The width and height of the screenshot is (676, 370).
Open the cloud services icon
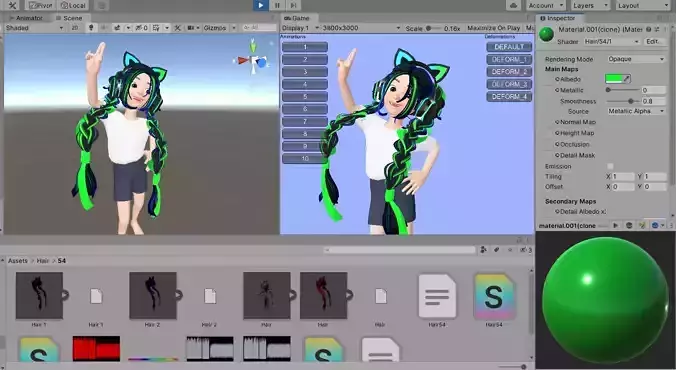513,5
